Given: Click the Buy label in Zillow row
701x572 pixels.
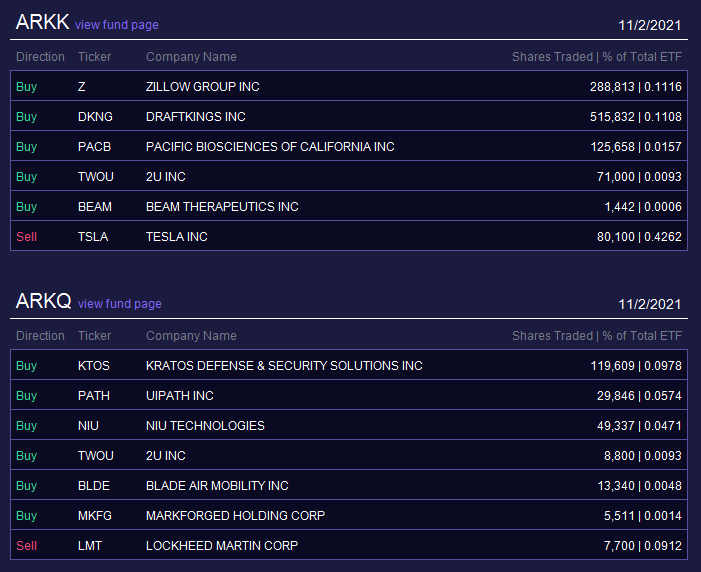Looking at the screenshot, I should (x=26, y=87).
